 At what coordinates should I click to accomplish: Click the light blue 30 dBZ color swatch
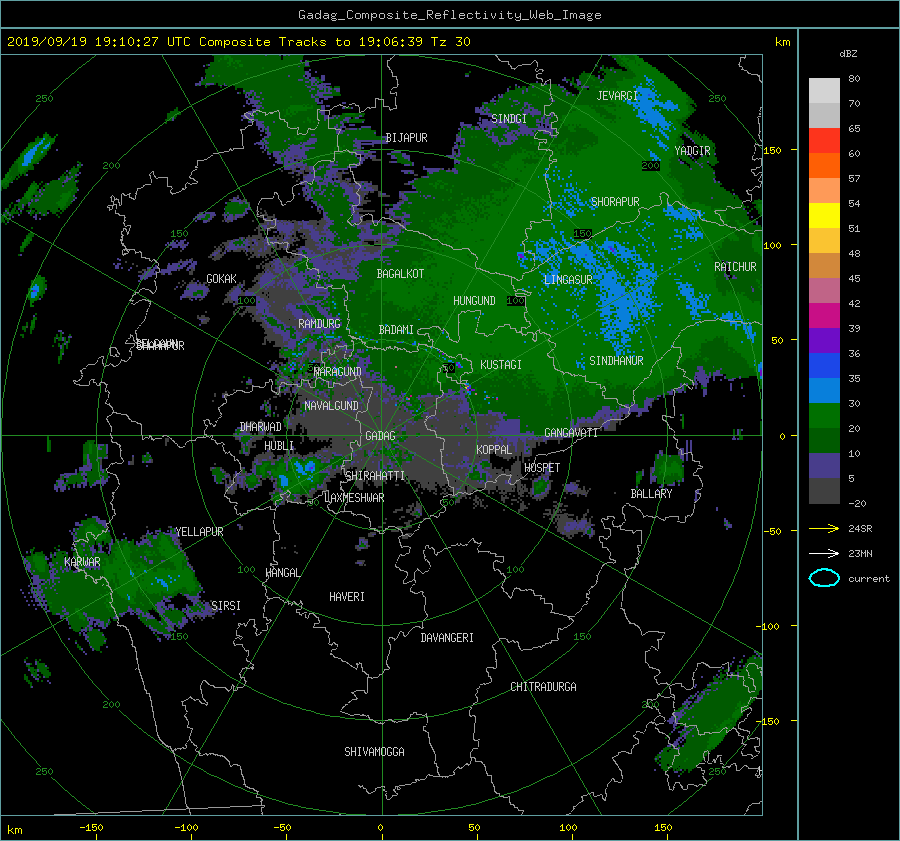click(x=824, y=390)
